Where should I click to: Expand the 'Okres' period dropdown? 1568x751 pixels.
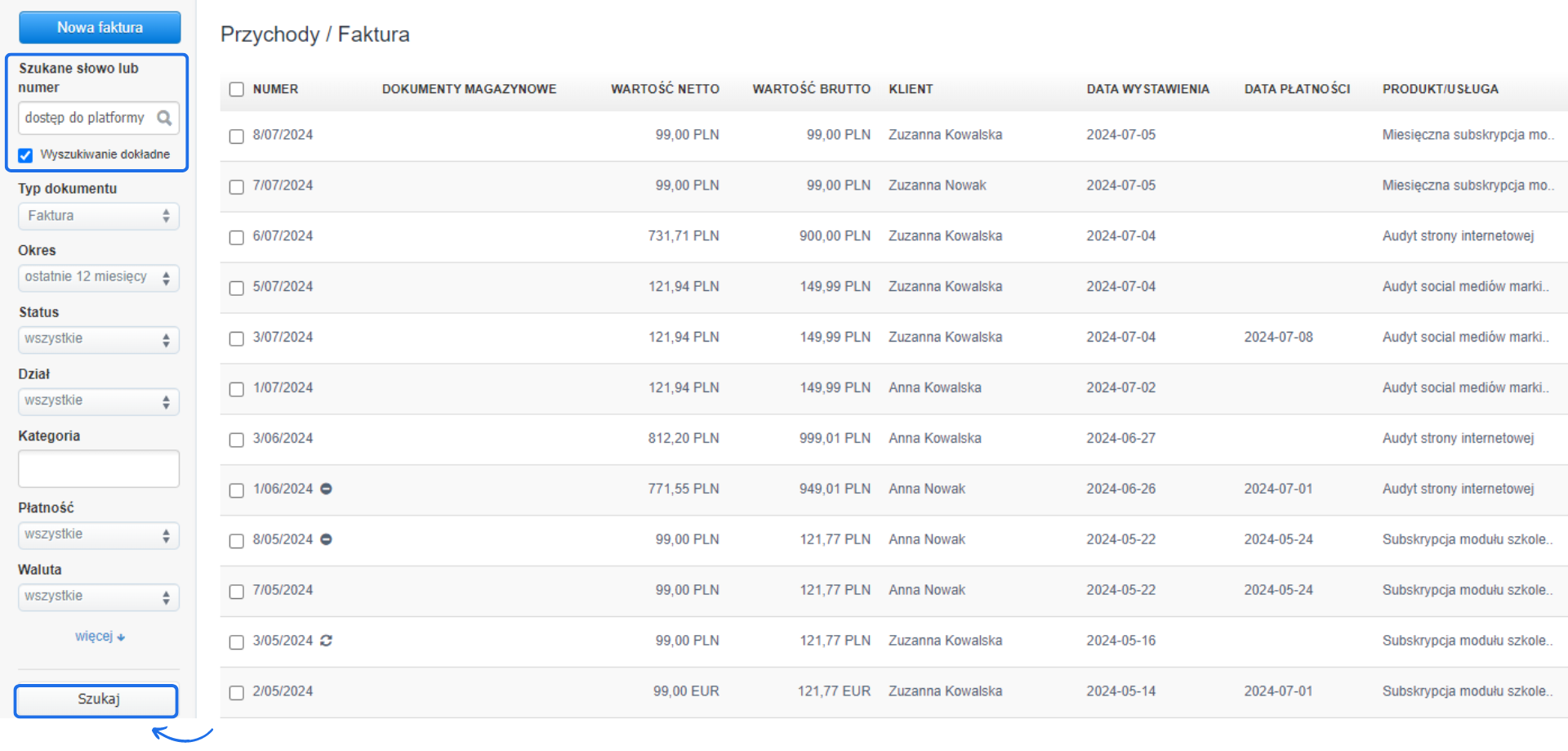(x=98, y=277)
